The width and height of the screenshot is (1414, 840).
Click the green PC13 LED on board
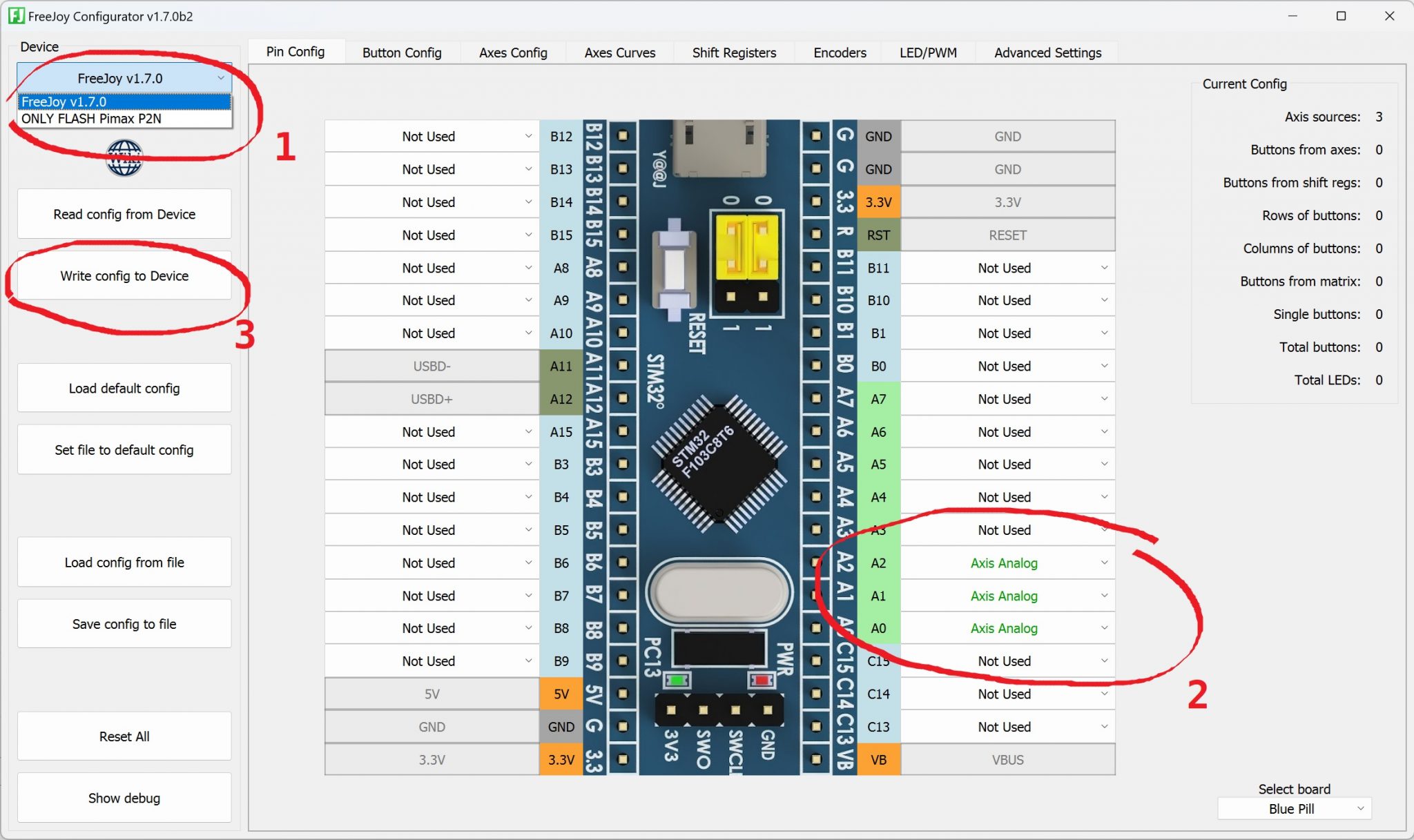(677, 681)
